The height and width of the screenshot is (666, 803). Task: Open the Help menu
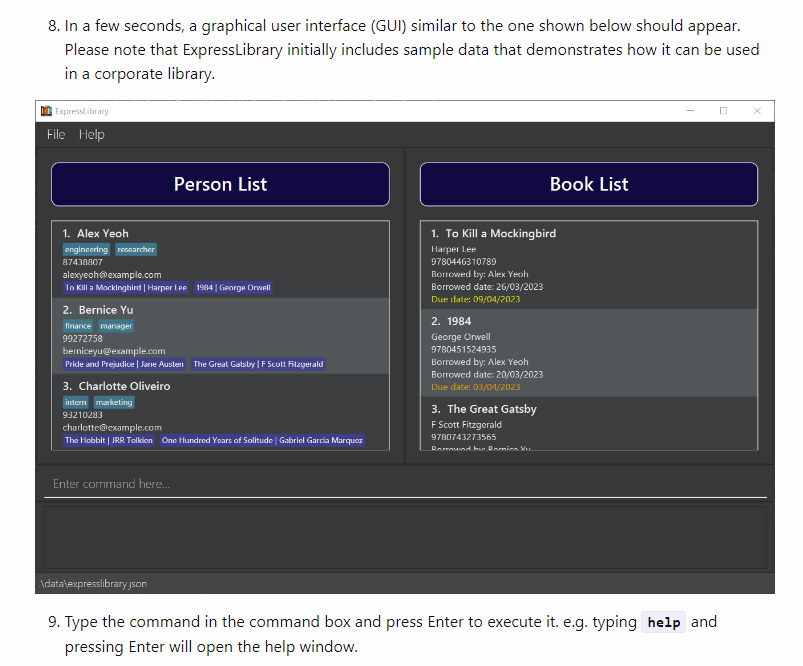[x=92, y=135]
